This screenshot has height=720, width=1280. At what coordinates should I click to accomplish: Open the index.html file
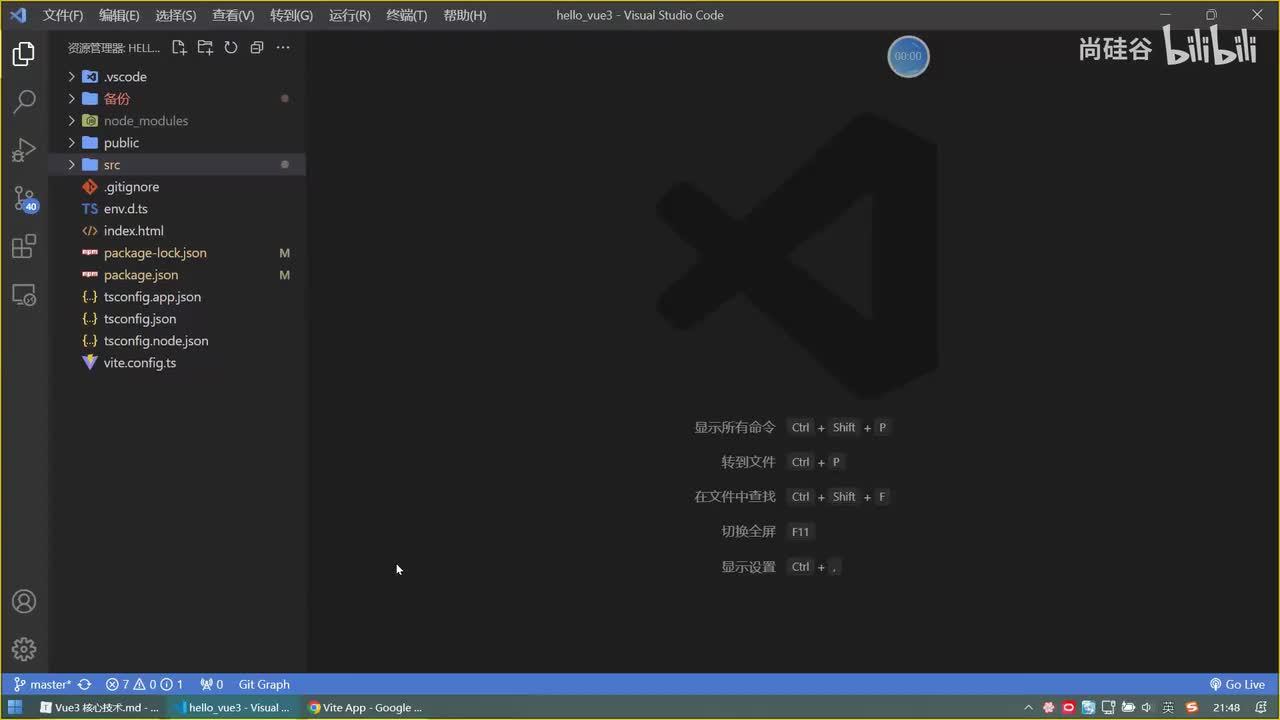[177, 231]
